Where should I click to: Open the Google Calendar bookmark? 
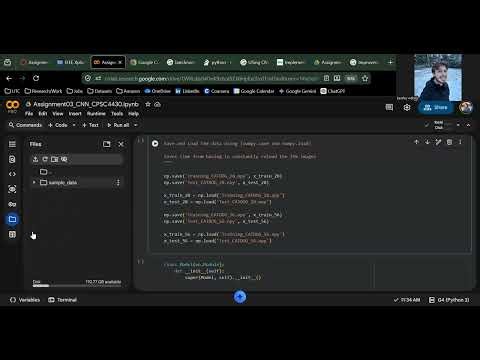tap(254, 91)
